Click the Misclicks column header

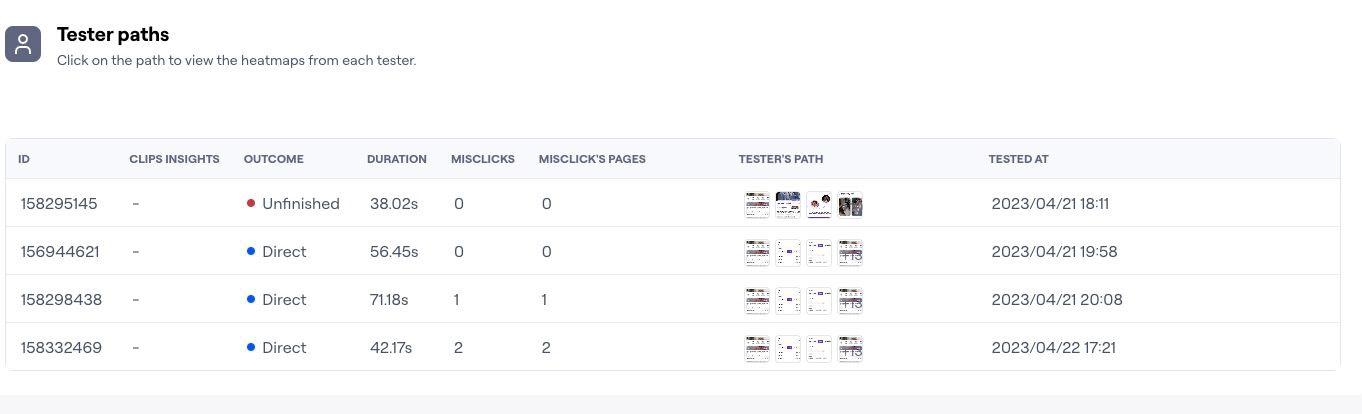[482, 159]
